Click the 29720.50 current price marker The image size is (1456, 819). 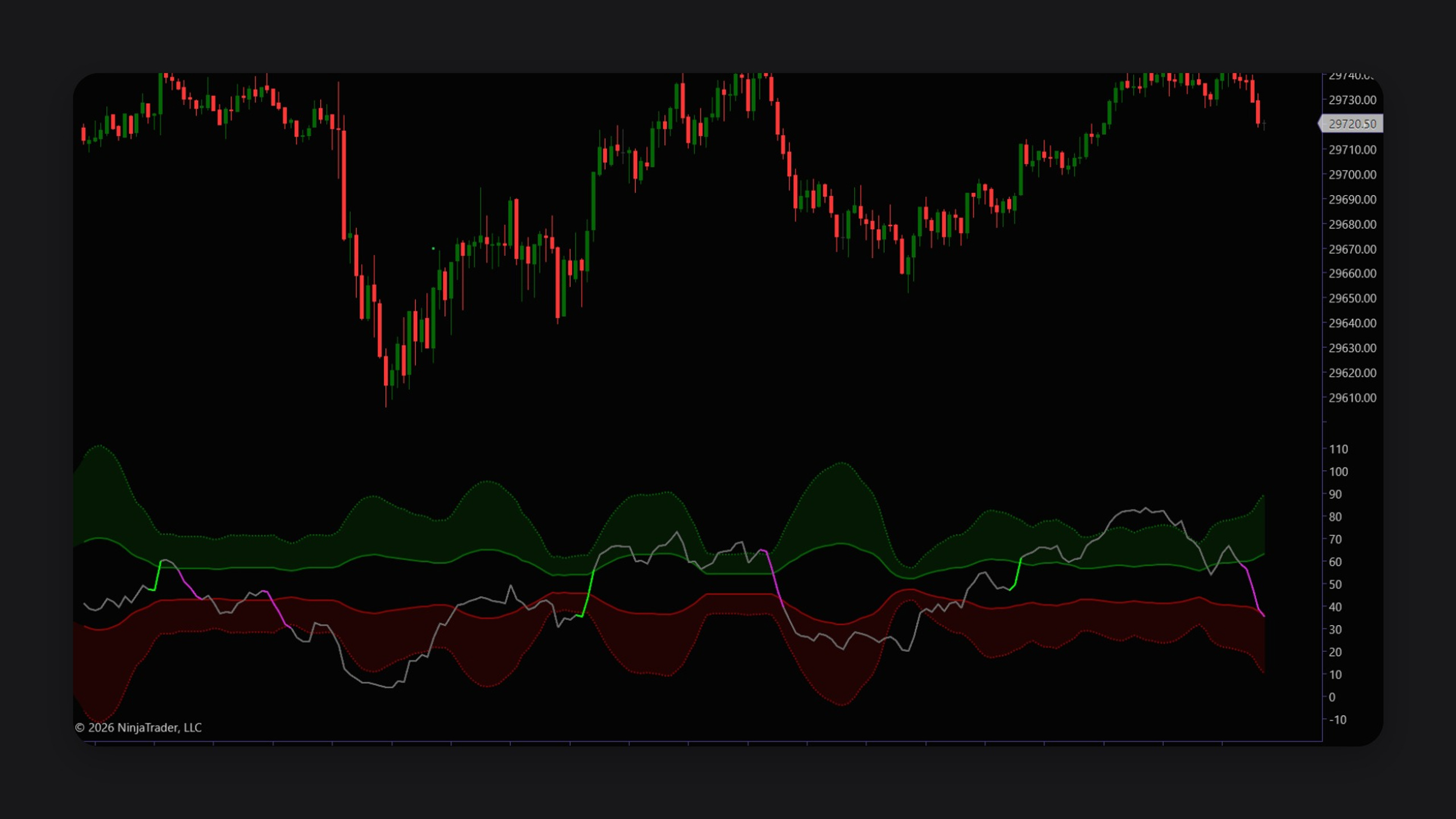pos(1351,124)
